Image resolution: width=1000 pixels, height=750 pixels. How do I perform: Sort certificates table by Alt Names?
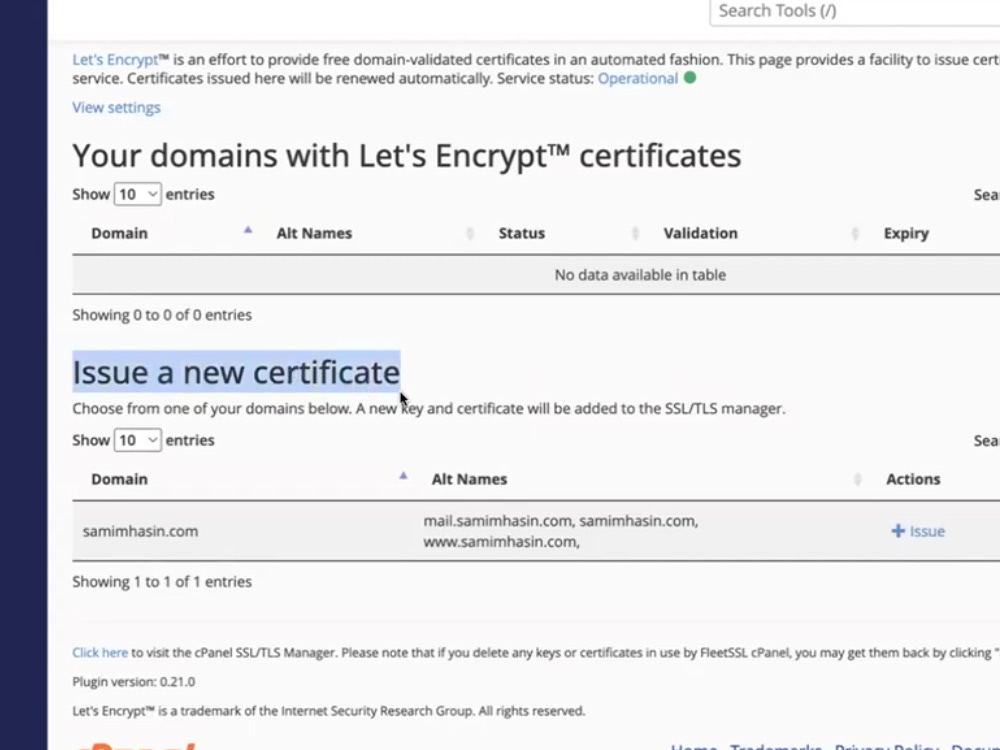314,233
